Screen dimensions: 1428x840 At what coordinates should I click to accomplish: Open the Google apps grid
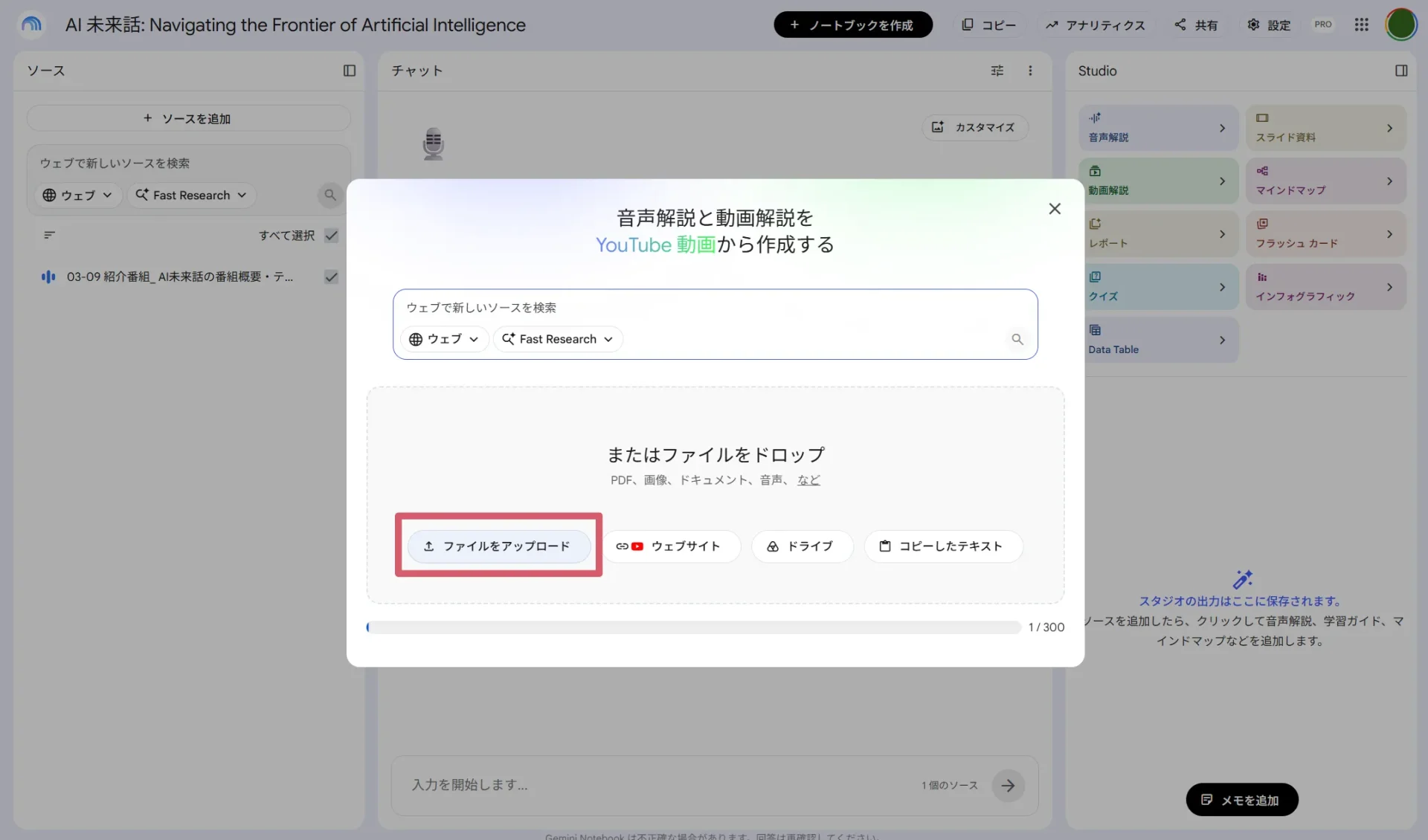point(1361,25)
